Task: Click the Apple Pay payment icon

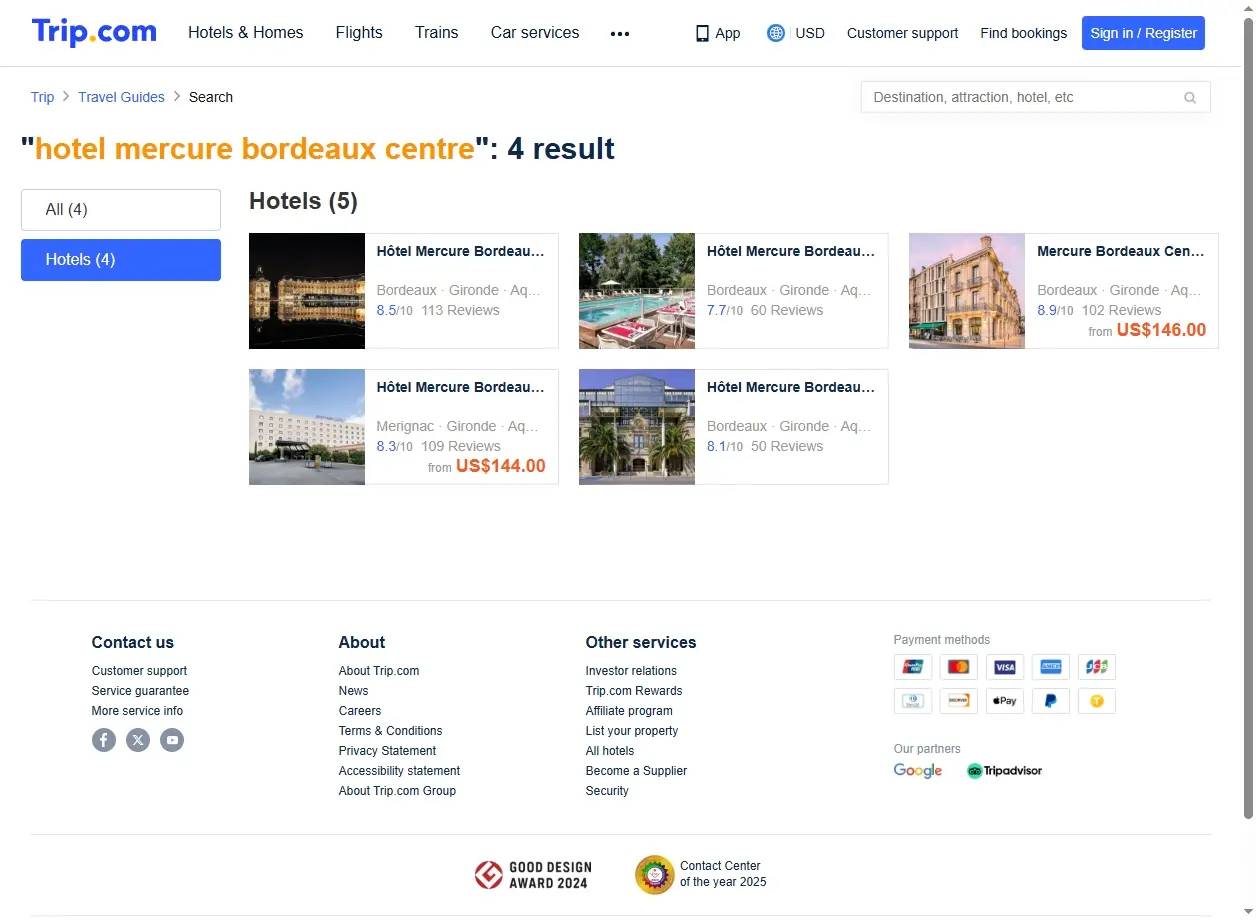Action: pyautogui.click(x=1005, y=701)
